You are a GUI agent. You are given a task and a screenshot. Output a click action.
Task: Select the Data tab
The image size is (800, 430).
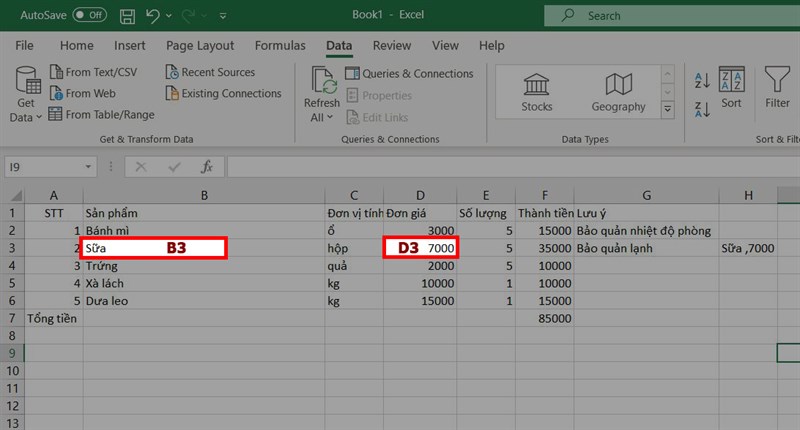[339, 45]
